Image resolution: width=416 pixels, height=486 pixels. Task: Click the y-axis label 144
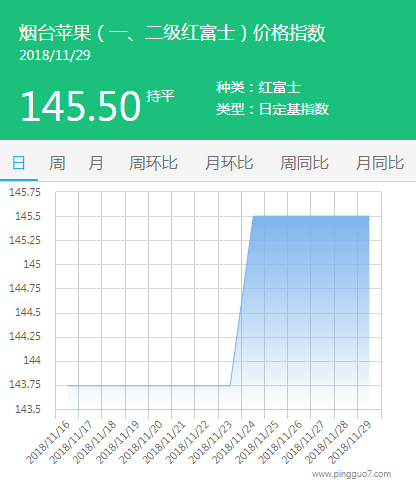[32, 360]
